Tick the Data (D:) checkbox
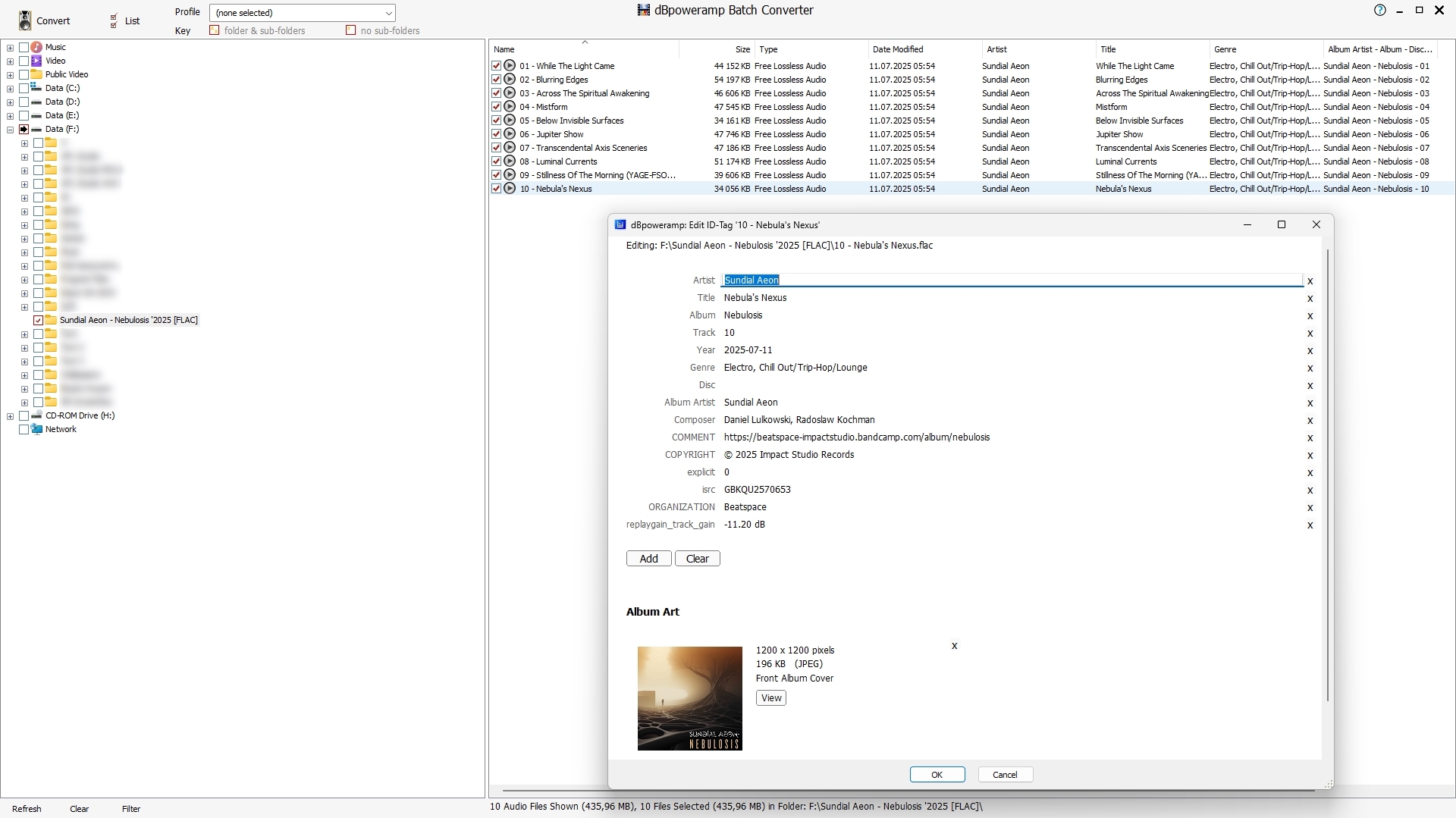This screenshot has height=818, width=1456. 24,102
